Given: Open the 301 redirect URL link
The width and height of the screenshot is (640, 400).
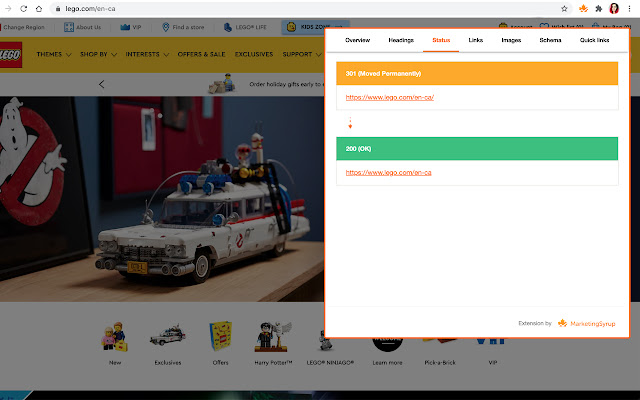Looking at the screenshot, I should [389, 97].
